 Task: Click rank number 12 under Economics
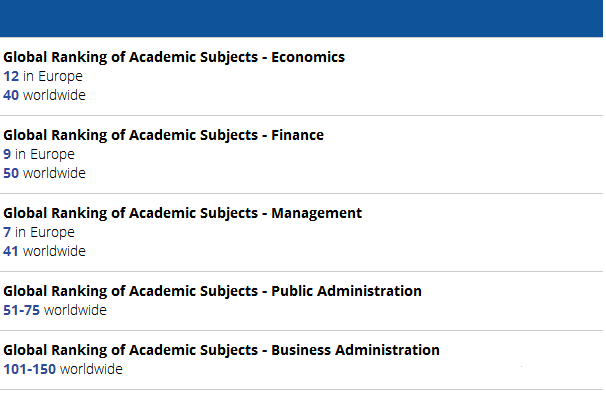(x=11, y=76)
